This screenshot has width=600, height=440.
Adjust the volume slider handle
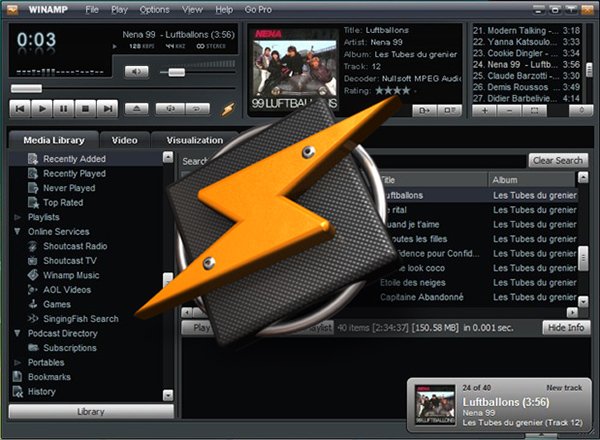tap(177, 72)
